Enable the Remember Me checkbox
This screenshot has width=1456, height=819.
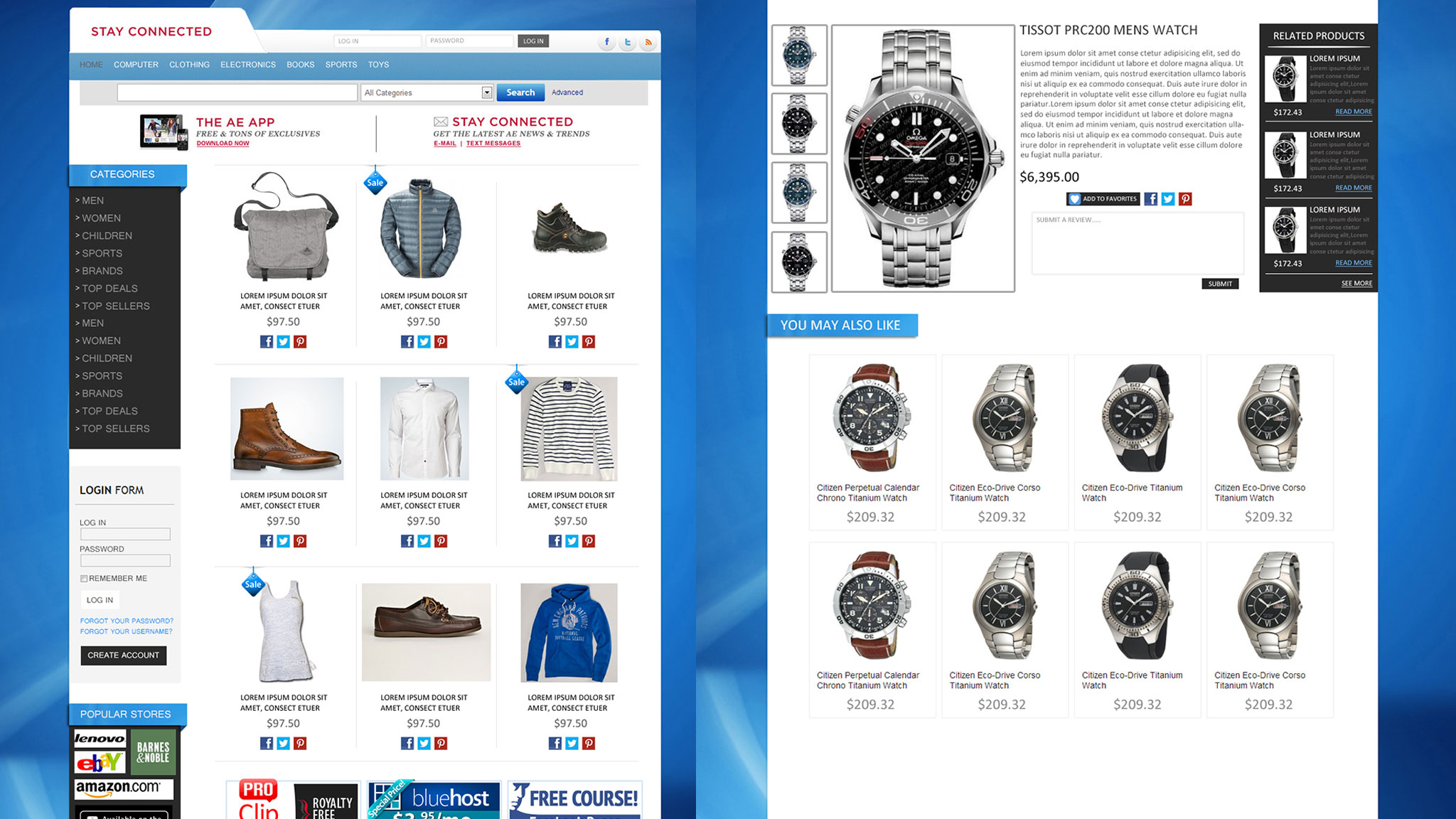click(x=84, y=579)
